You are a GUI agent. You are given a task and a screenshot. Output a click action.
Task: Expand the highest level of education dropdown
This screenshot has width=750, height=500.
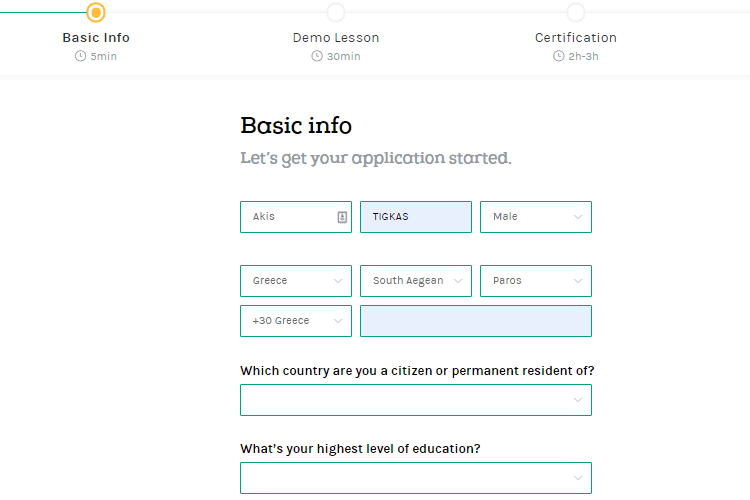[x=416, y=478]
